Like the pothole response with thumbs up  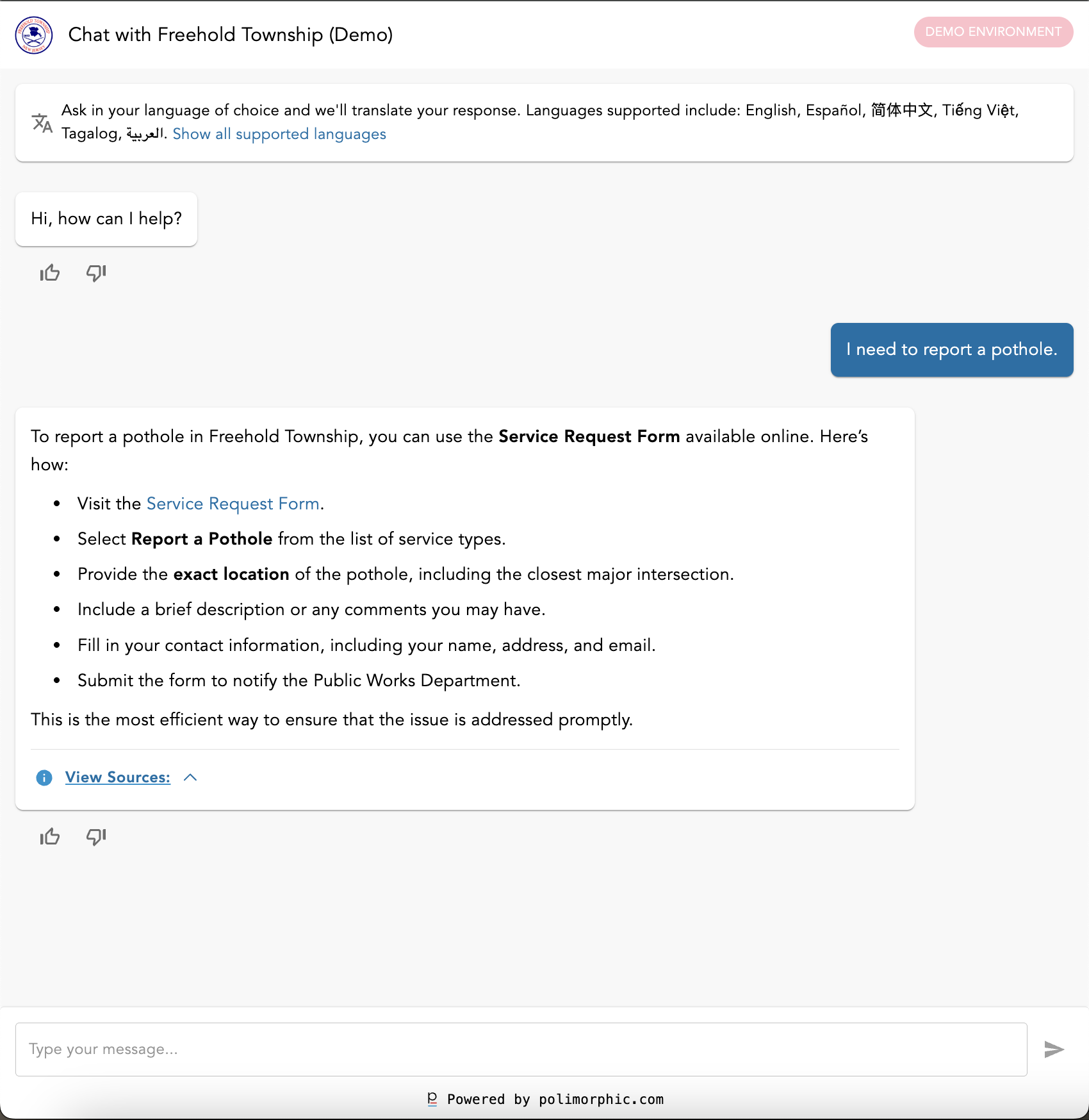tap(50, 837)
